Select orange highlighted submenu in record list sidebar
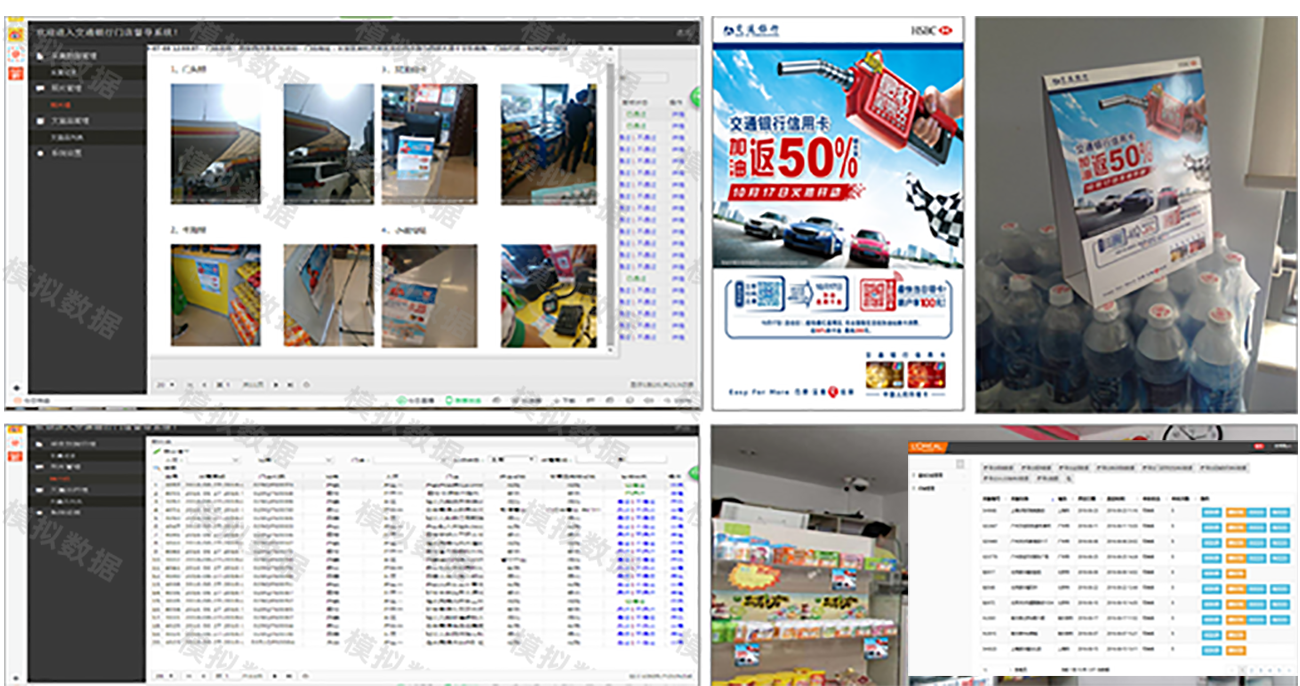The width and height of the screenshot is (1300, 686). pos(60,479)
